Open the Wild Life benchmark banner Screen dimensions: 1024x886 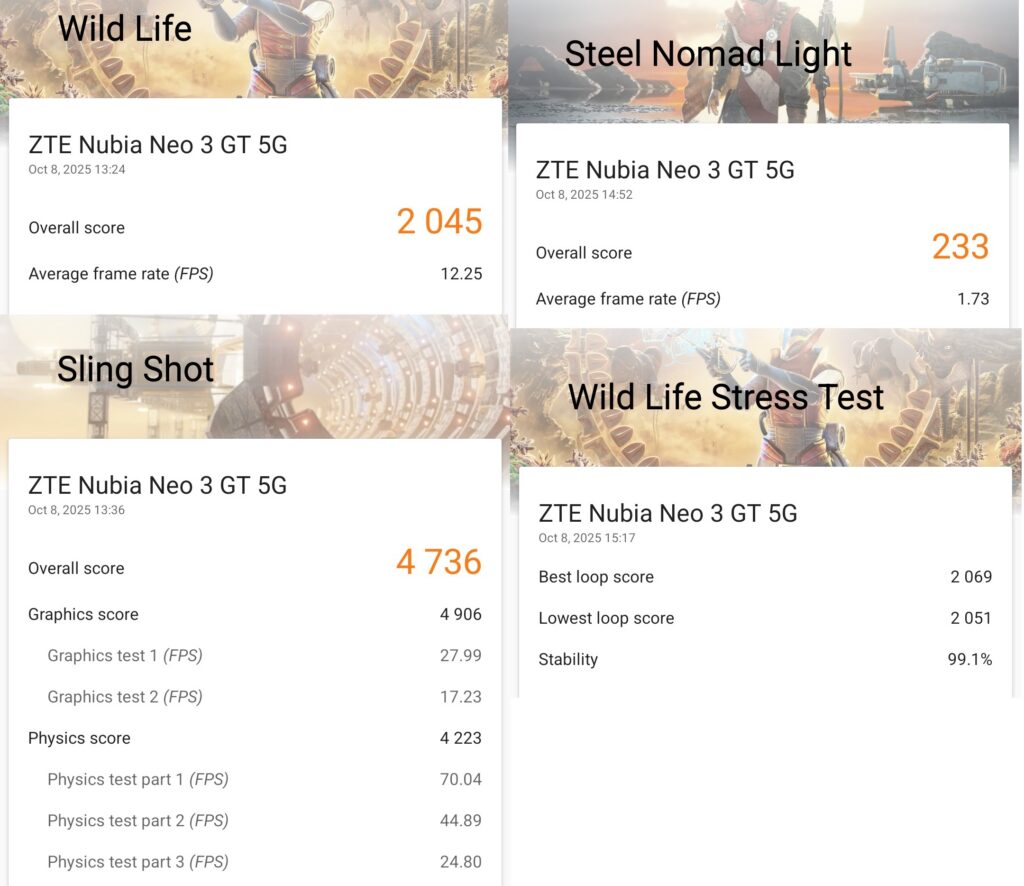125,28
